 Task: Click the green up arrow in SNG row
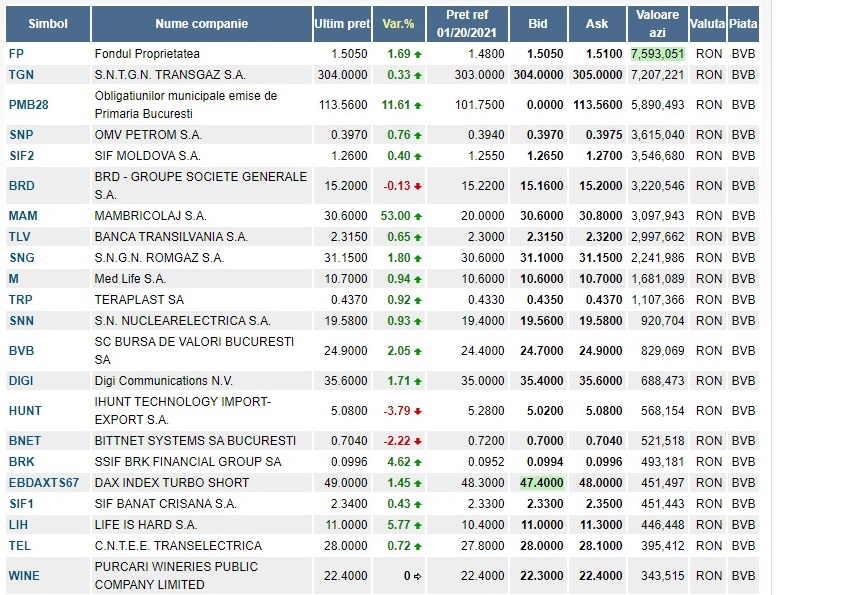click(x=418, y=259)
